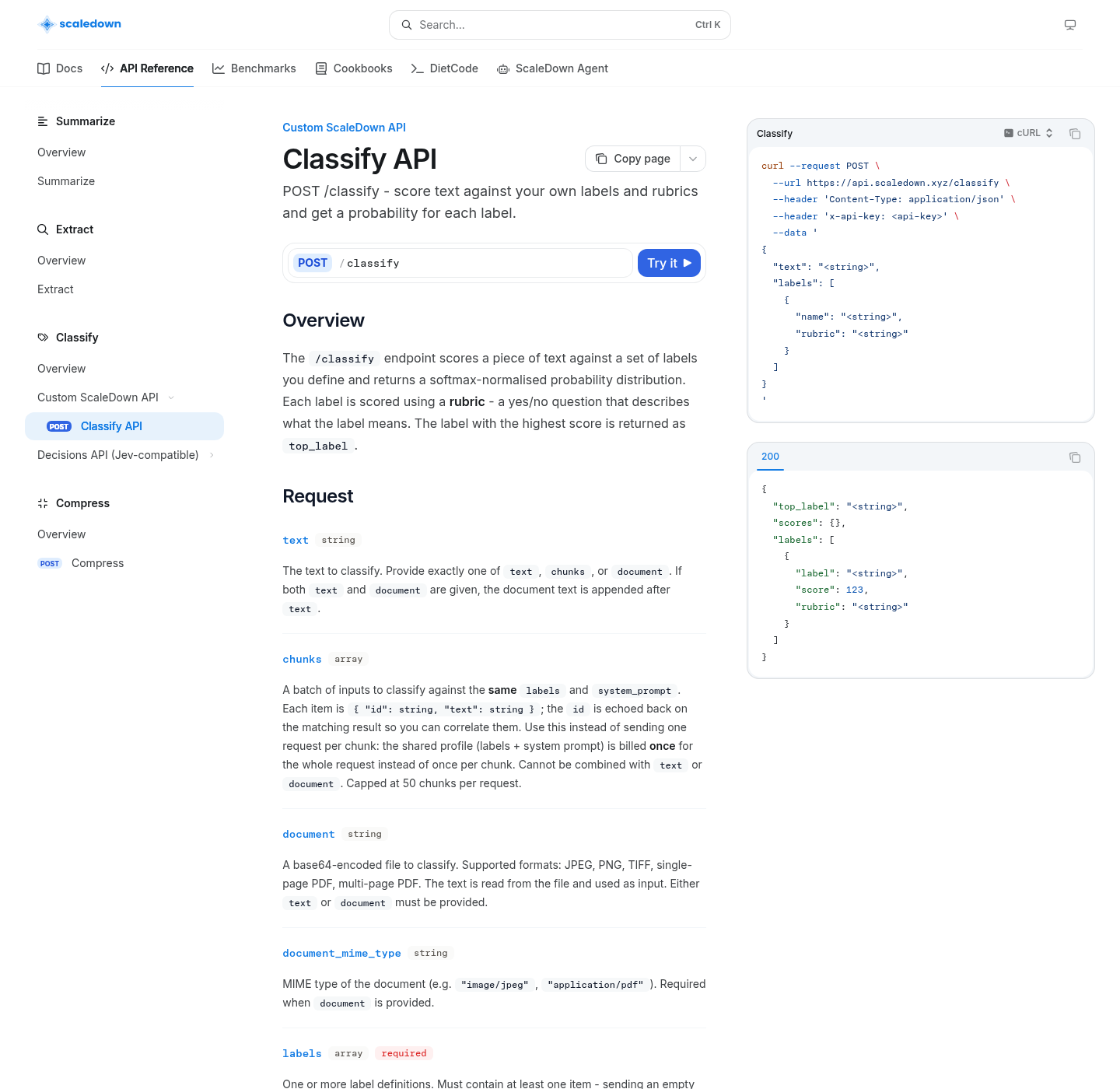The image size is (1120, 1089).
Task: Switch to the API Reference tab
Action: click(147, 68)
